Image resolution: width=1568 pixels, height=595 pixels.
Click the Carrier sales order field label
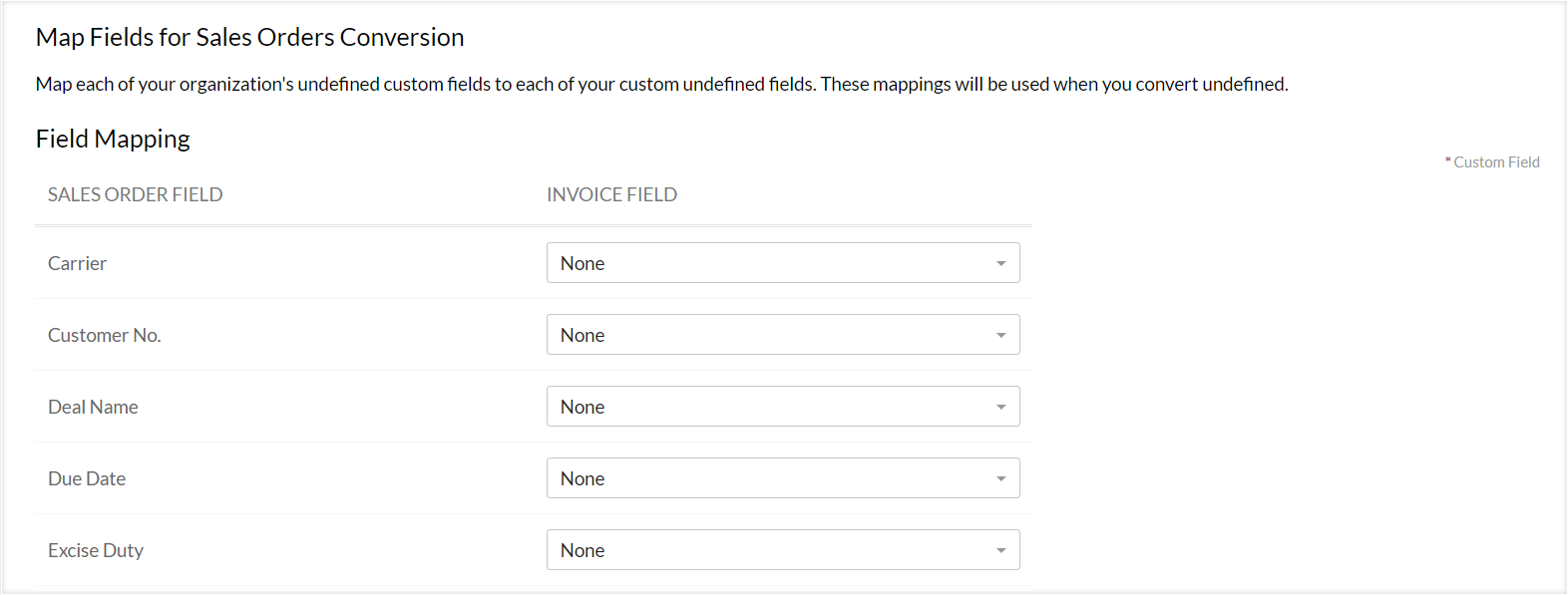[77, 263]
